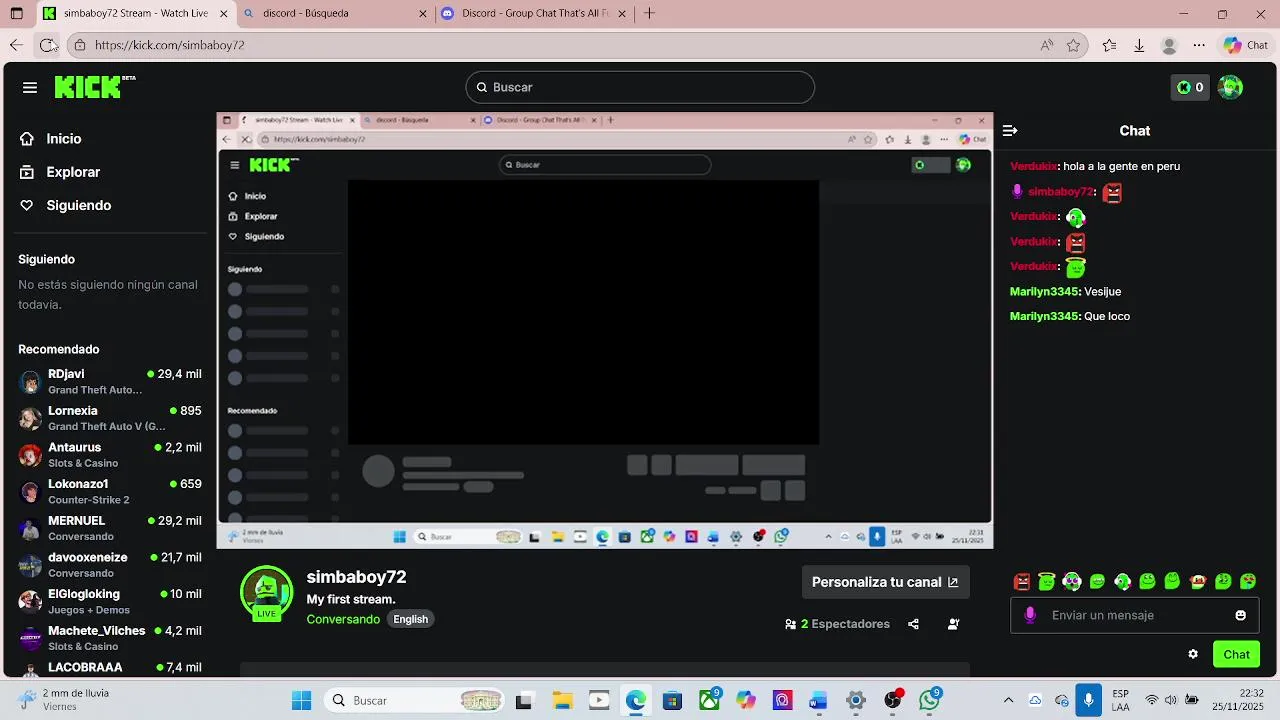Click the English language tag
The image size is (1280, 720).
(410, 619)
